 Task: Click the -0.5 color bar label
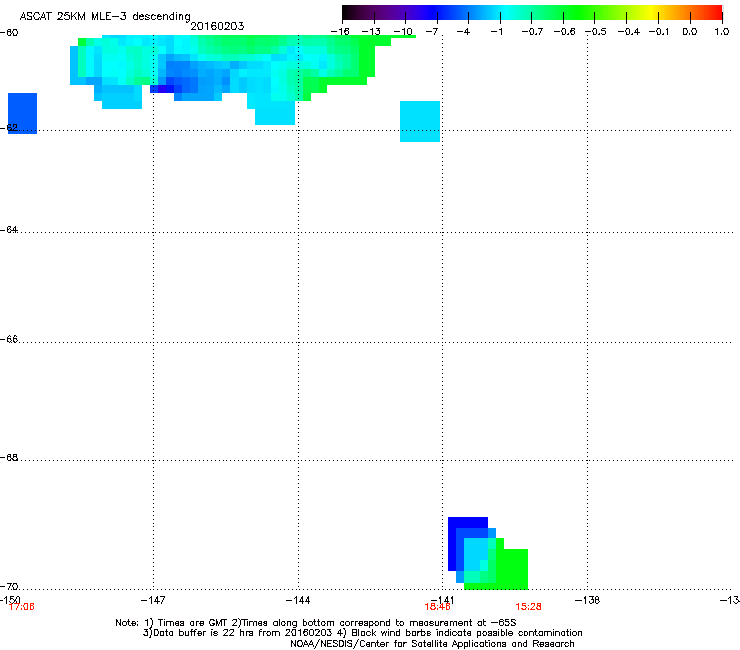tap(596, 32)
